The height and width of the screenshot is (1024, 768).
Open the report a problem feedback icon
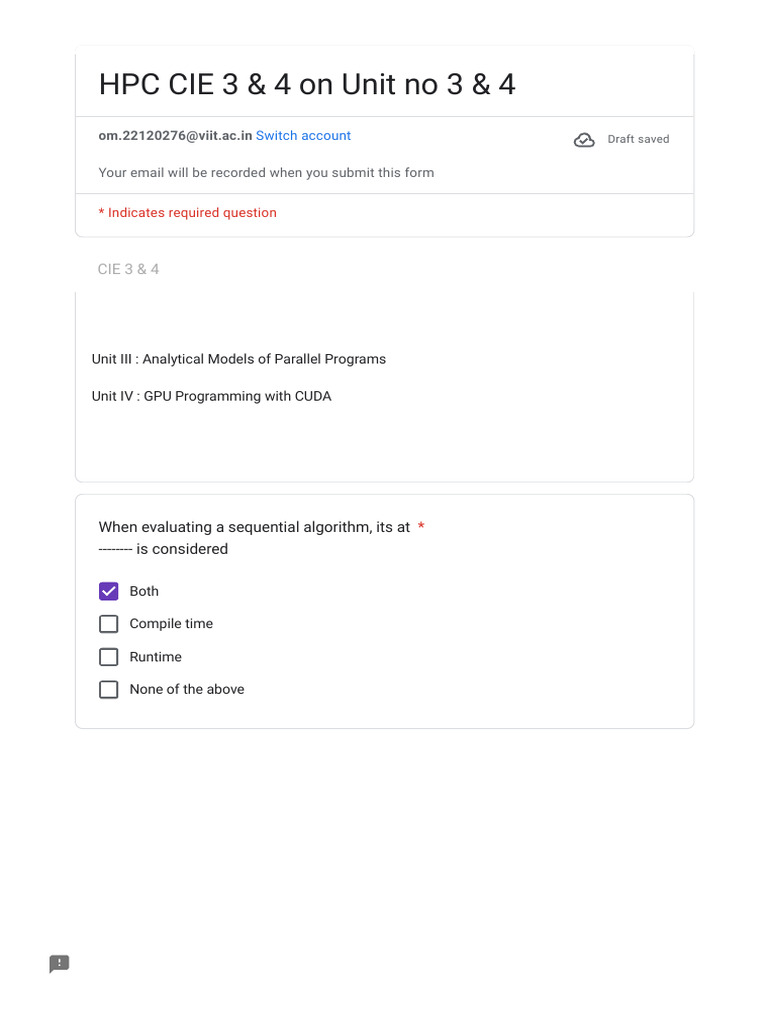point(59,964)
